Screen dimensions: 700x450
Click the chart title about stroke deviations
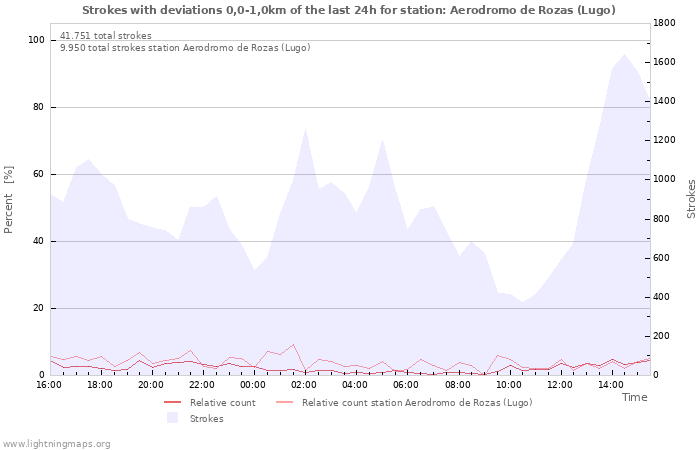(x=349, y=10)
